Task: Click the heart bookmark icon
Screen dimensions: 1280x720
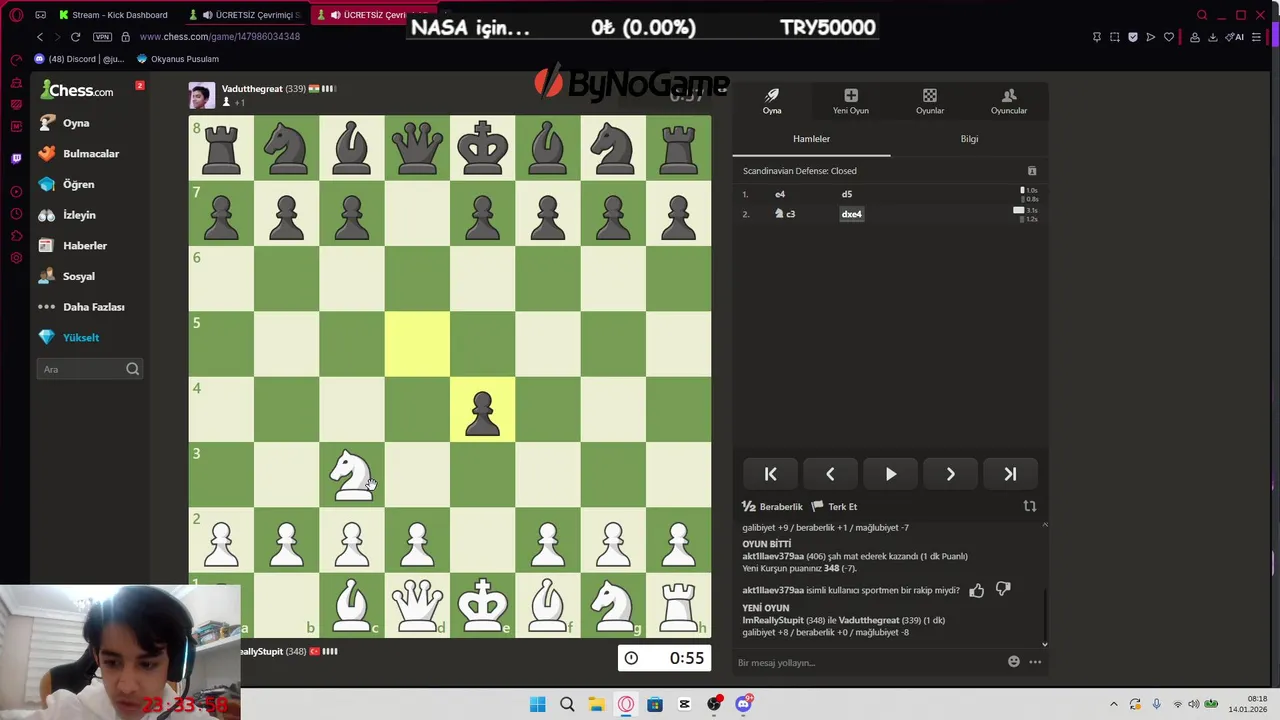Action: coord(1169,37)
